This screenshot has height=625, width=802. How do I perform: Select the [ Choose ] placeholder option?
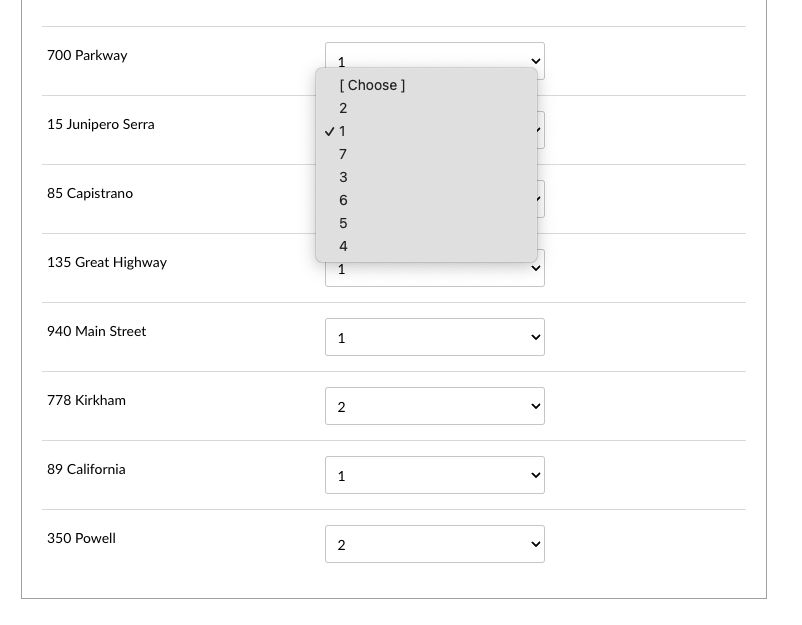pyautogui.click(x=372, y=85)
